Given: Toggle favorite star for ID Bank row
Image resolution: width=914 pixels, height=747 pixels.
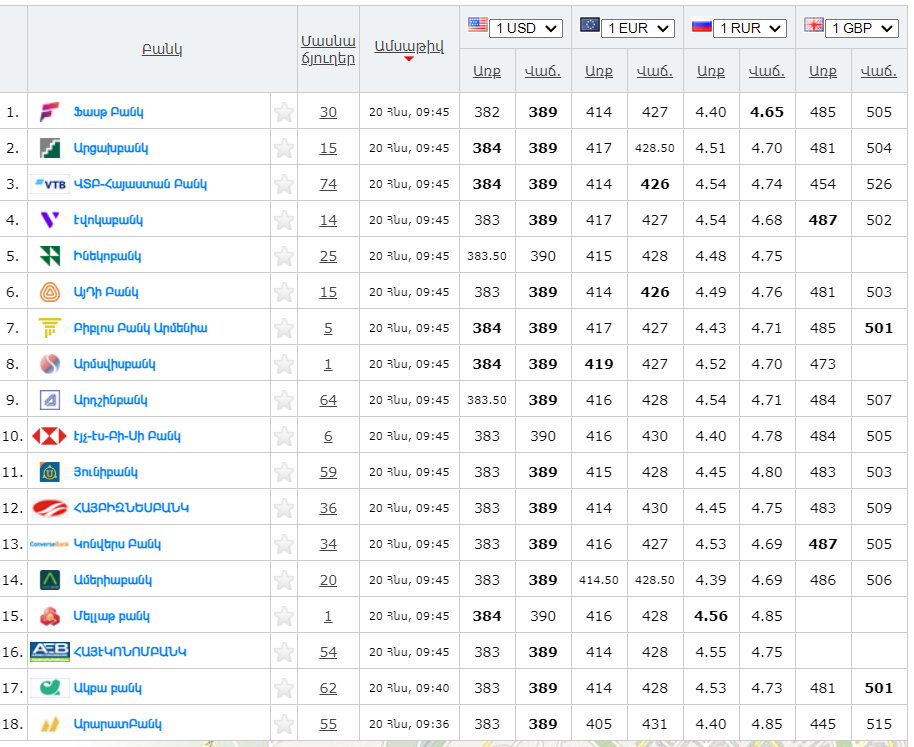Looking at the screenshot, I should tap(284, 292).
